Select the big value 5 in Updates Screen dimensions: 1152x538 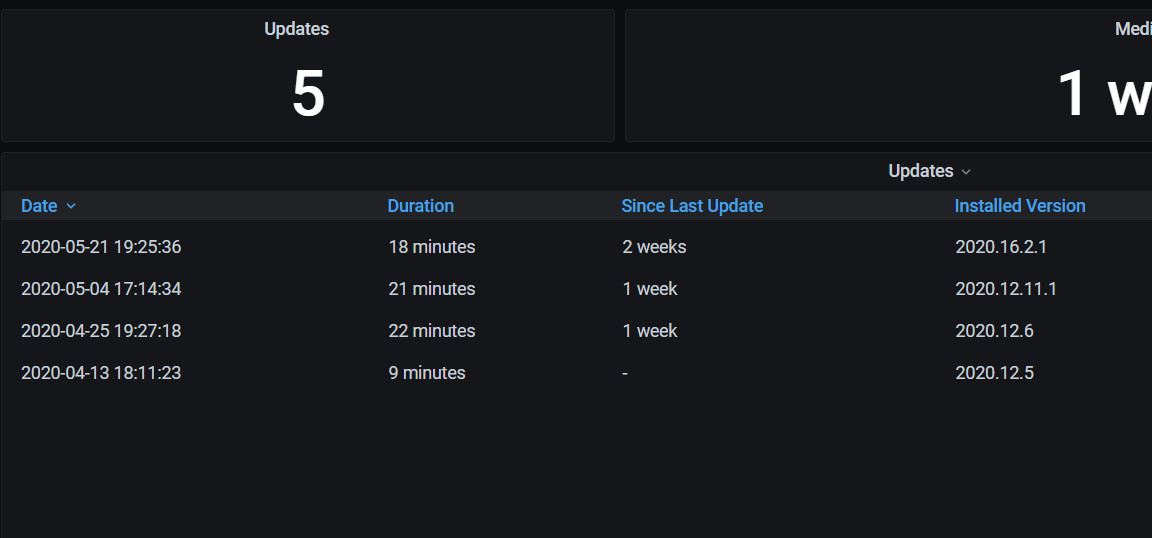tap(309, 94)
